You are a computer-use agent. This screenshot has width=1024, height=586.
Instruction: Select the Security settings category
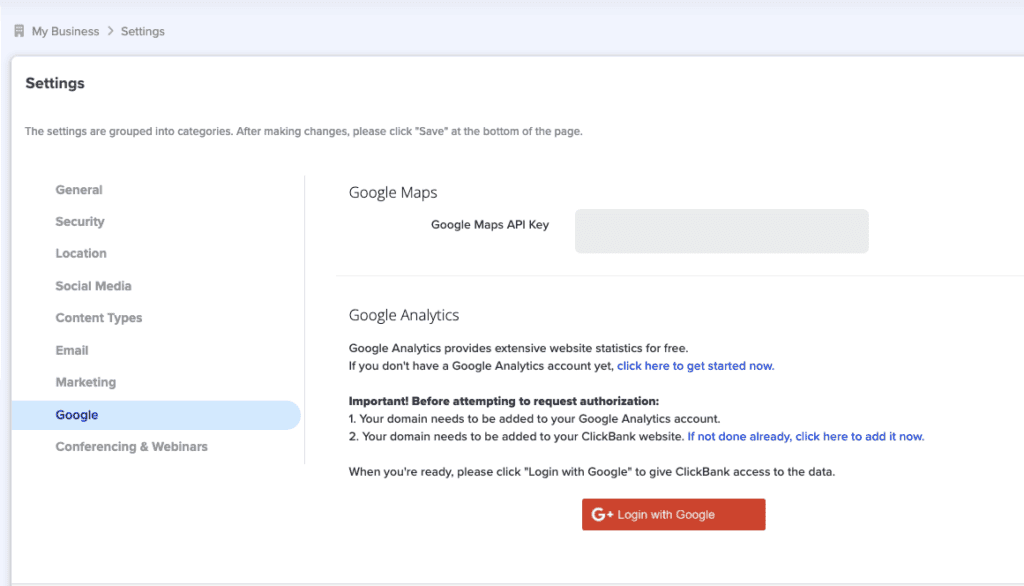point(80,221)
